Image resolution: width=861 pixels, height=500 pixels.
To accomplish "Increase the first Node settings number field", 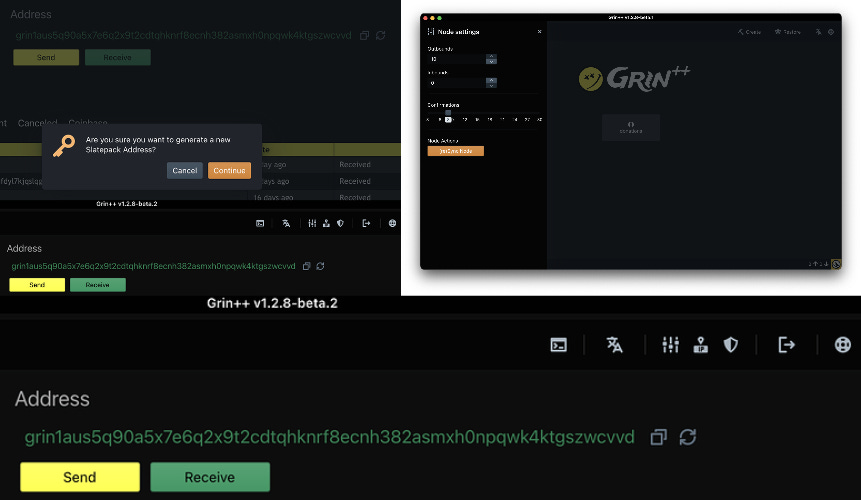I will tap(491, 57).
